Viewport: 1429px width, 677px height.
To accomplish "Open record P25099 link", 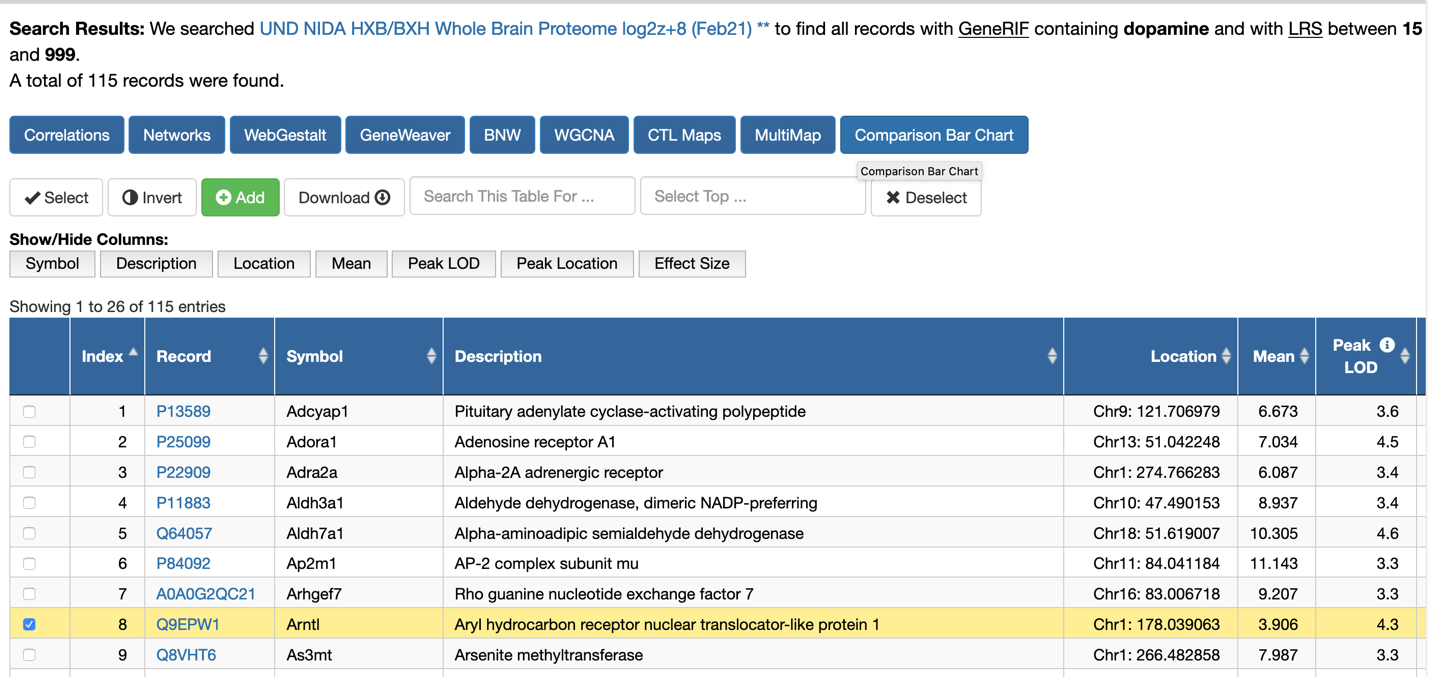I will (183, 442).
